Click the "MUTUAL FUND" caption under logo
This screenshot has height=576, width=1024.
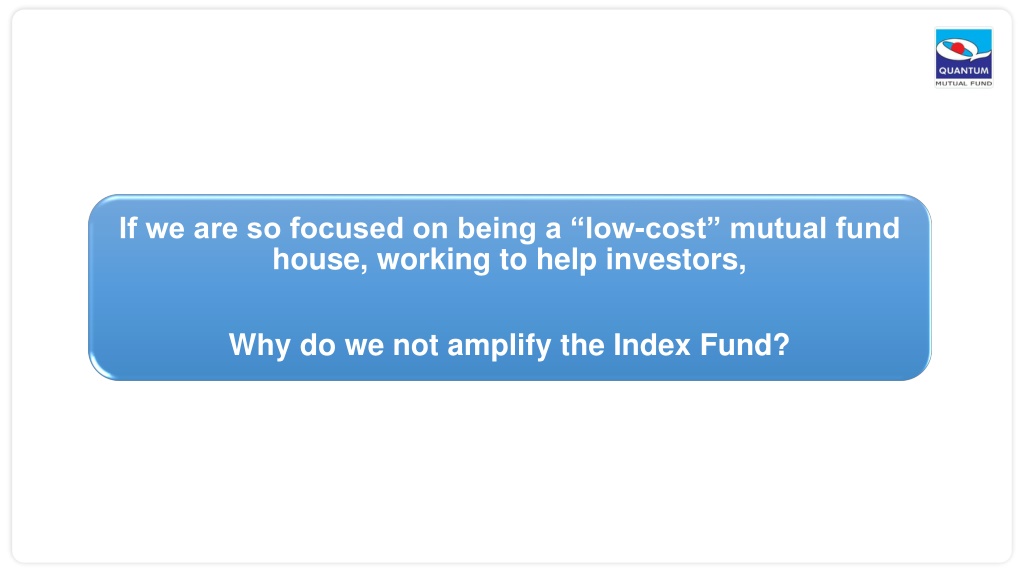pos(964,84)
